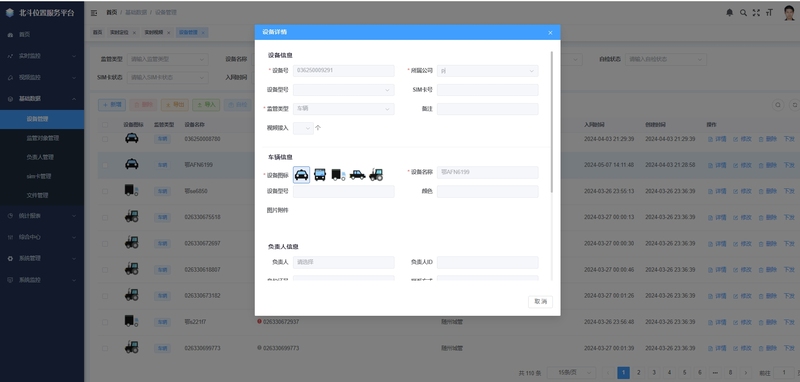800x382 pixels.
Task: Collapse sidebar with hamburger icon
Action: tap(94, 12)
